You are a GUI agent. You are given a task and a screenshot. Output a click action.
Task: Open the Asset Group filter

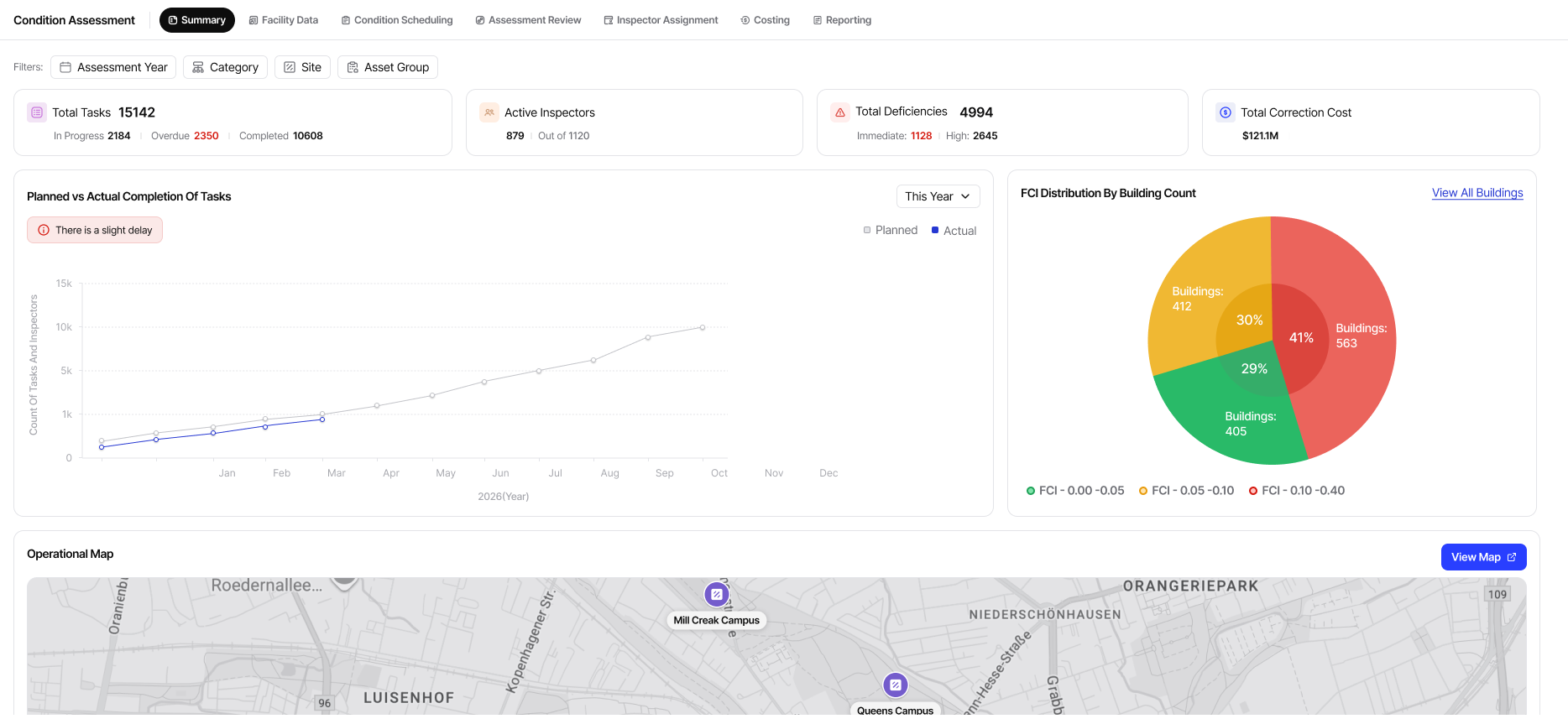click(388, 67)
